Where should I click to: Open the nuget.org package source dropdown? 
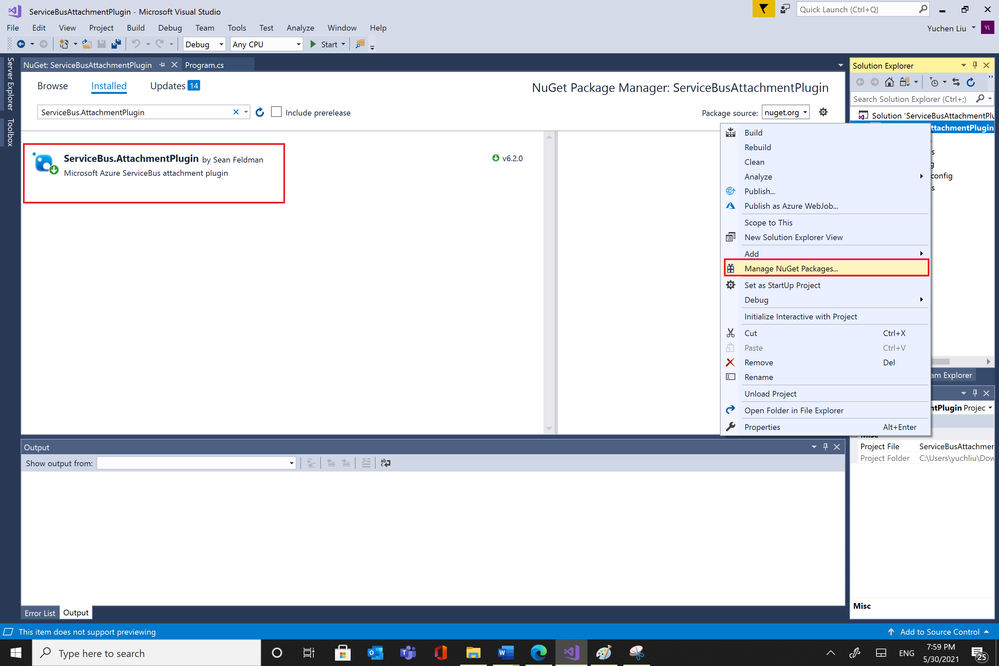[786, 112]
